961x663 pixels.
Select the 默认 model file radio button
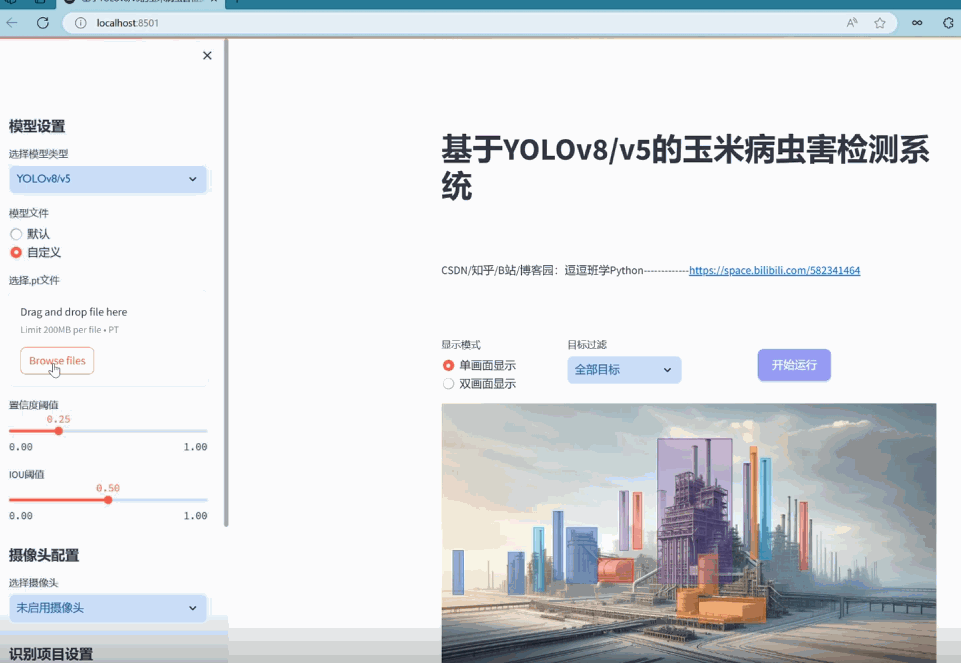coord(15,233)
